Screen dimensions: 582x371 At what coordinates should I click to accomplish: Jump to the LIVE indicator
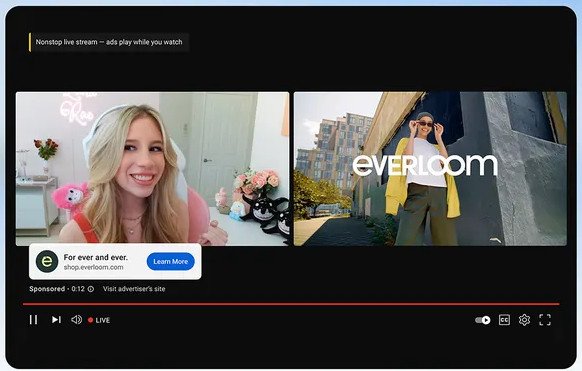point(99,320)
